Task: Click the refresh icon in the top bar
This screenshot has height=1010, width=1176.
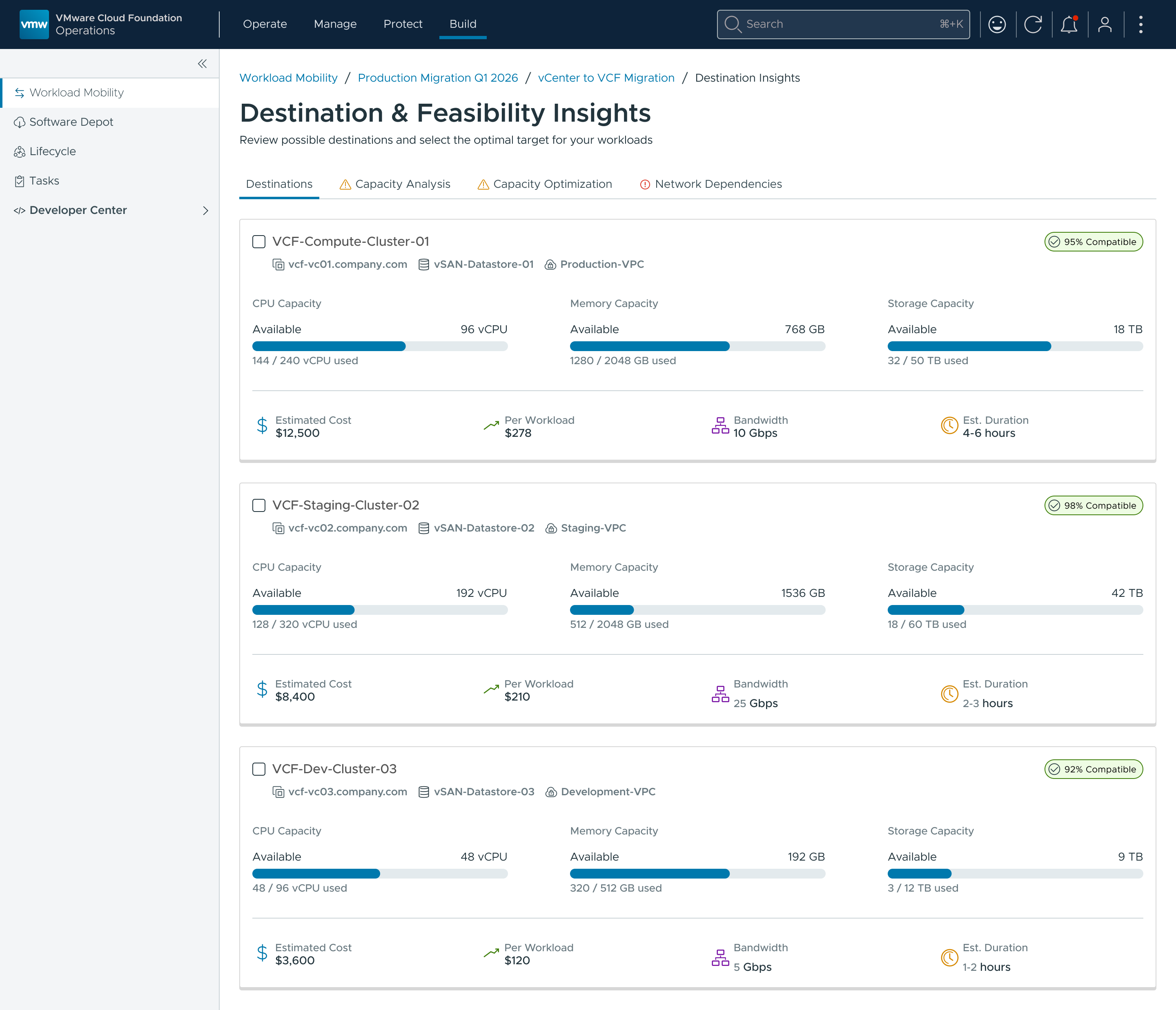Action: coord(1033,24)
